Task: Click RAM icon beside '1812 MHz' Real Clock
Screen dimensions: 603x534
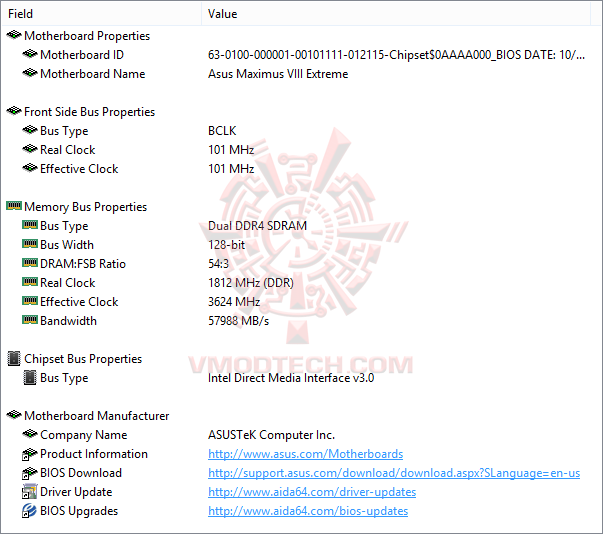Action: (30, 282)
